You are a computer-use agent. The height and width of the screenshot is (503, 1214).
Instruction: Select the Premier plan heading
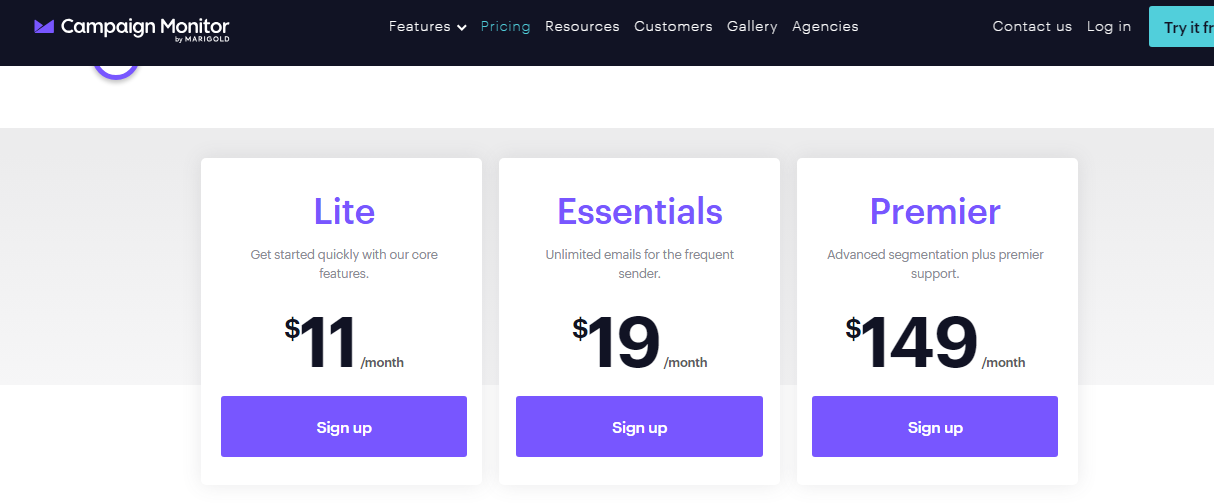click(935, 211)
